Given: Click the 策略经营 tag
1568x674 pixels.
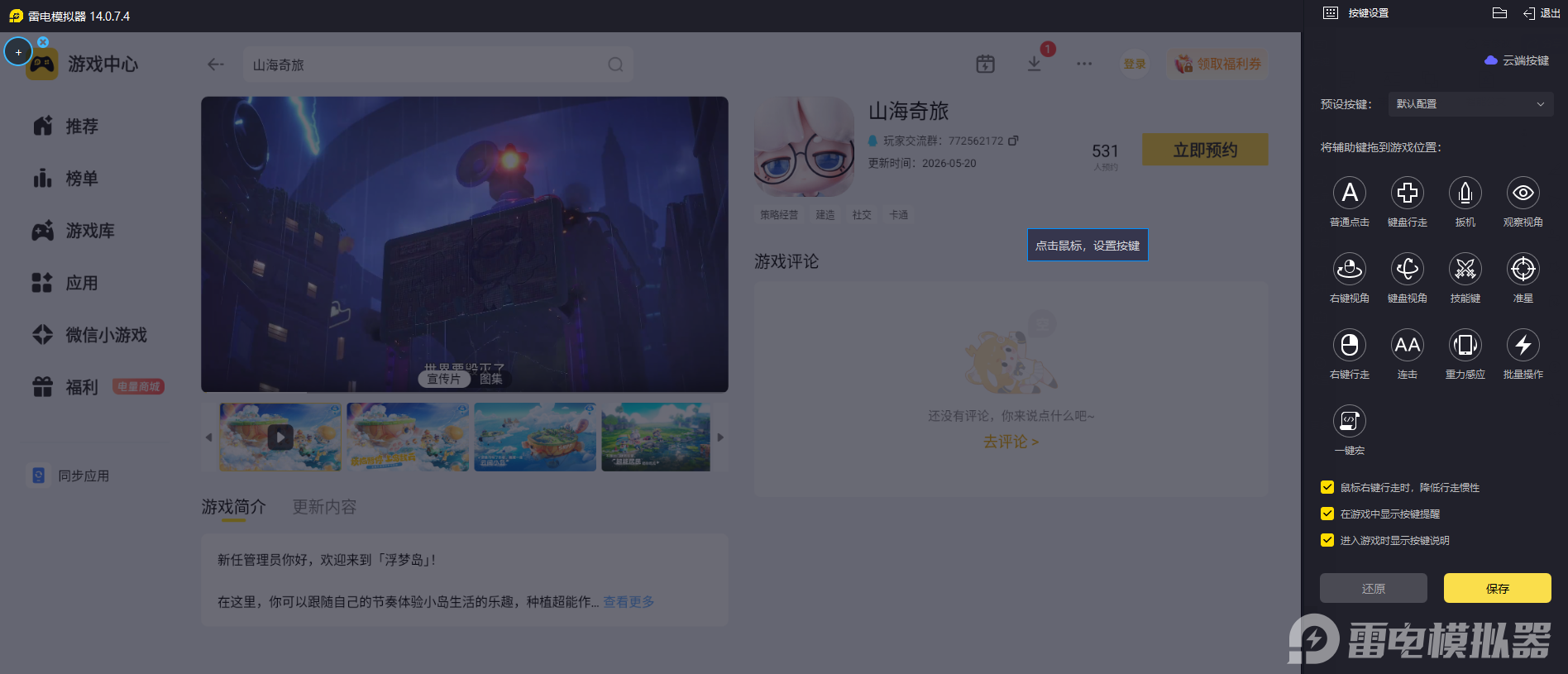Looking at the screenshot, I should click(779, 215).
